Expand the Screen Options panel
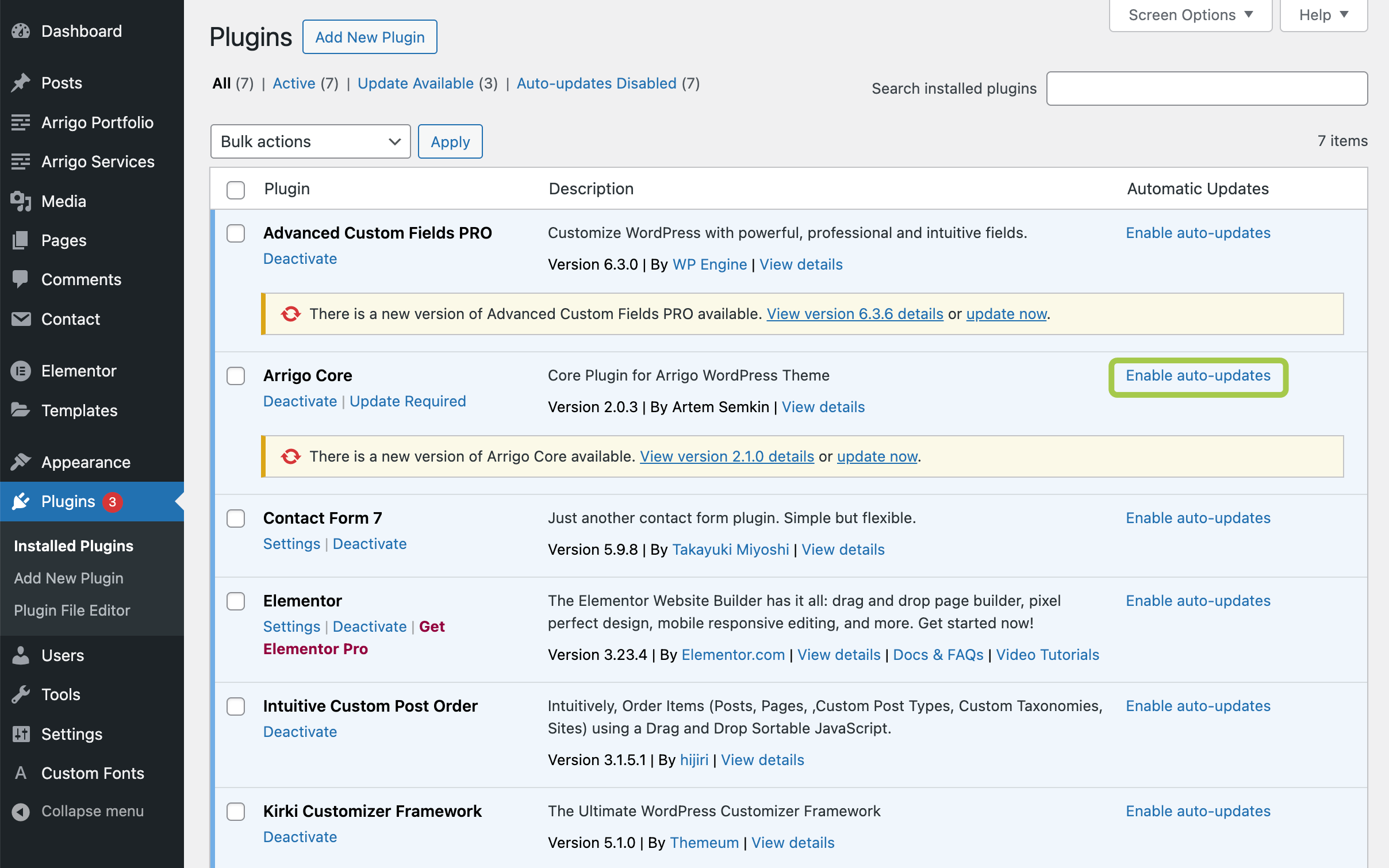This screenshot has width=1389, height=868. [1190, 15]
